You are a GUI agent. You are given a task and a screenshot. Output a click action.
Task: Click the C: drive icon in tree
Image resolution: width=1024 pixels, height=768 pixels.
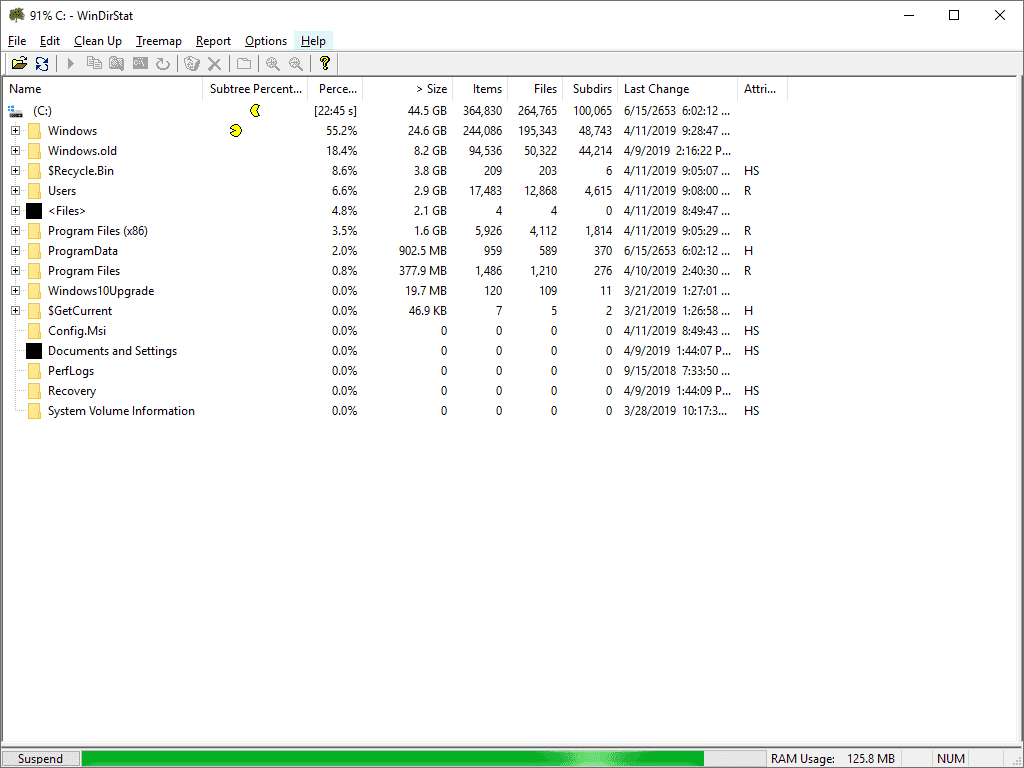[x=16, y=111]
